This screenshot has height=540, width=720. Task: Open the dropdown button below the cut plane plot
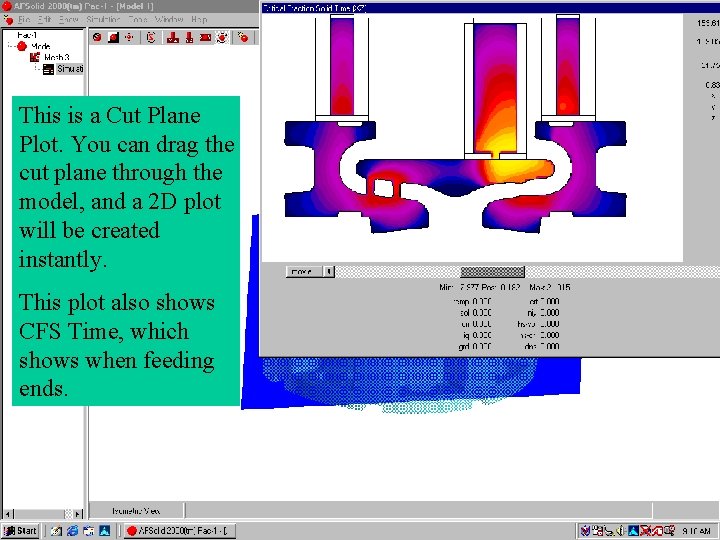(x=304, y=272)
